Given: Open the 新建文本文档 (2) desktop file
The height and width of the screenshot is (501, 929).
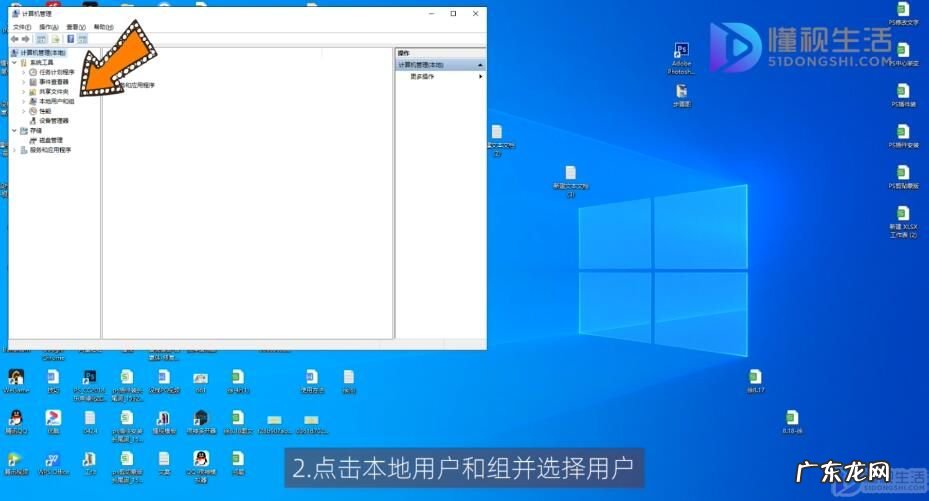Looking at the screenshot, I should pyautogui.click(x=497, y=140).
